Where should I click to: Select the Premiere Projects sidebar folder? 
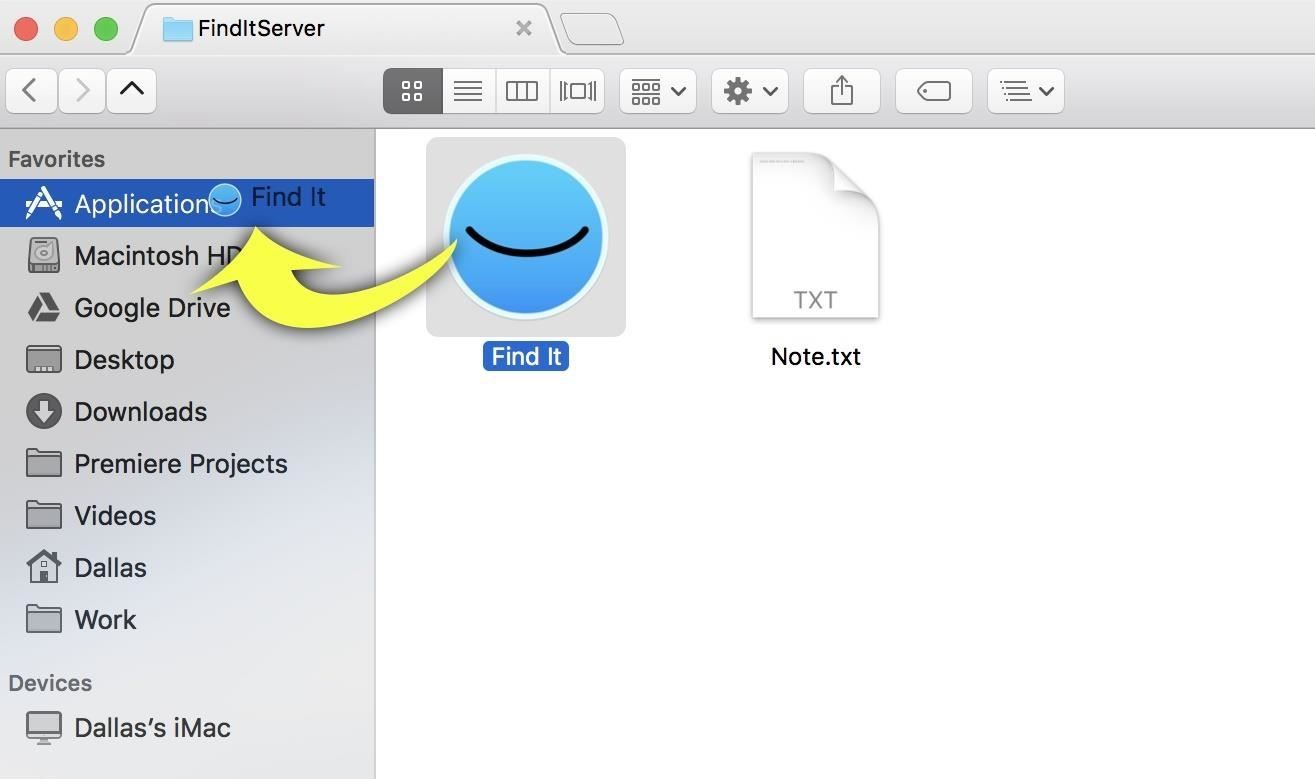click(180, 463)
